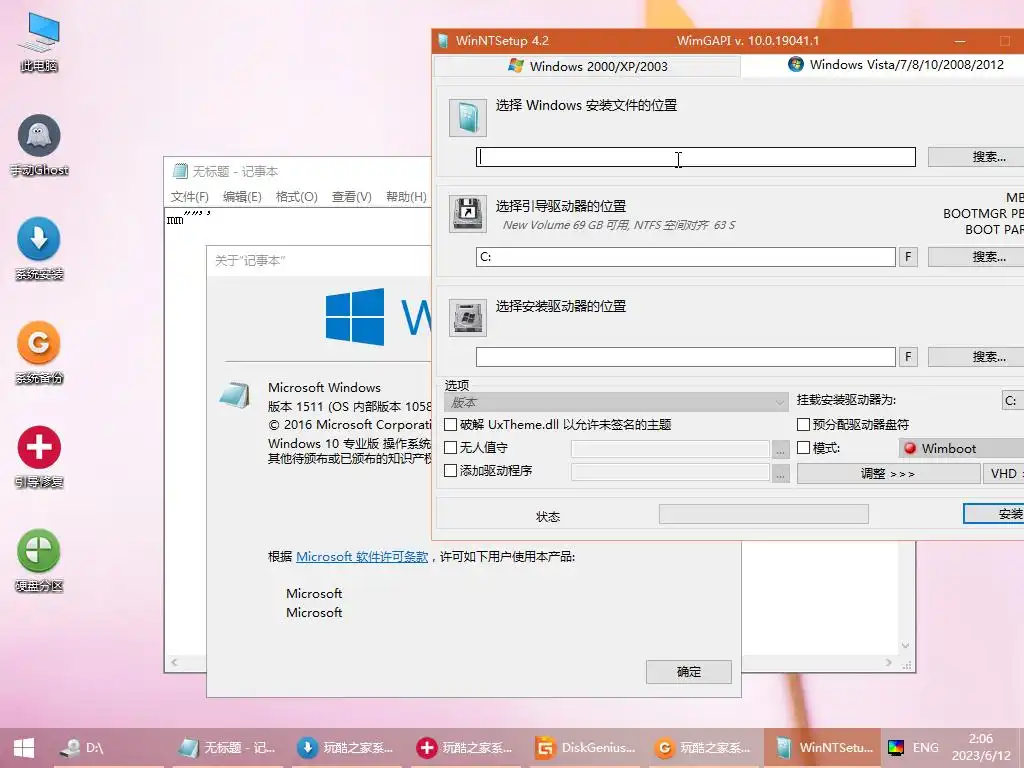1024x768 pixels.
Task: Open Notepad's 查看(V) menu
Action: pos(351,197)
